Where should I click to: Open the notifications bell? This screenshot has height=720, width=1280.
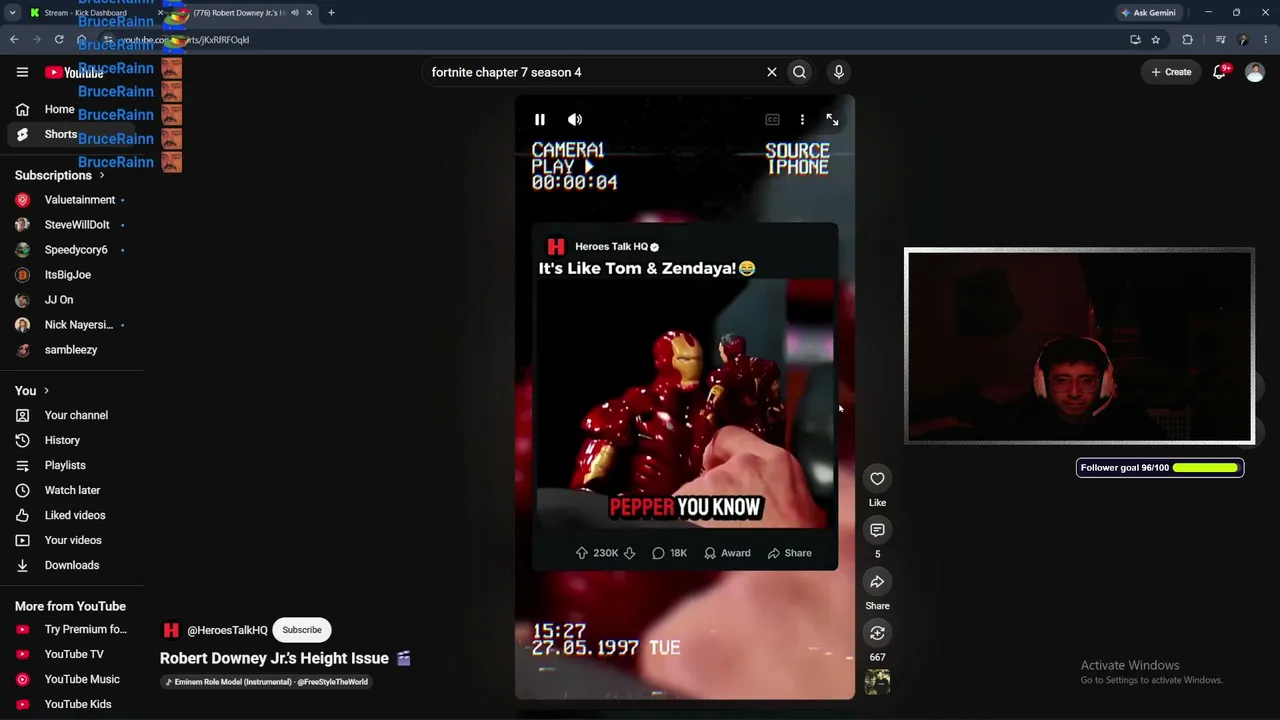point(1219,72)
